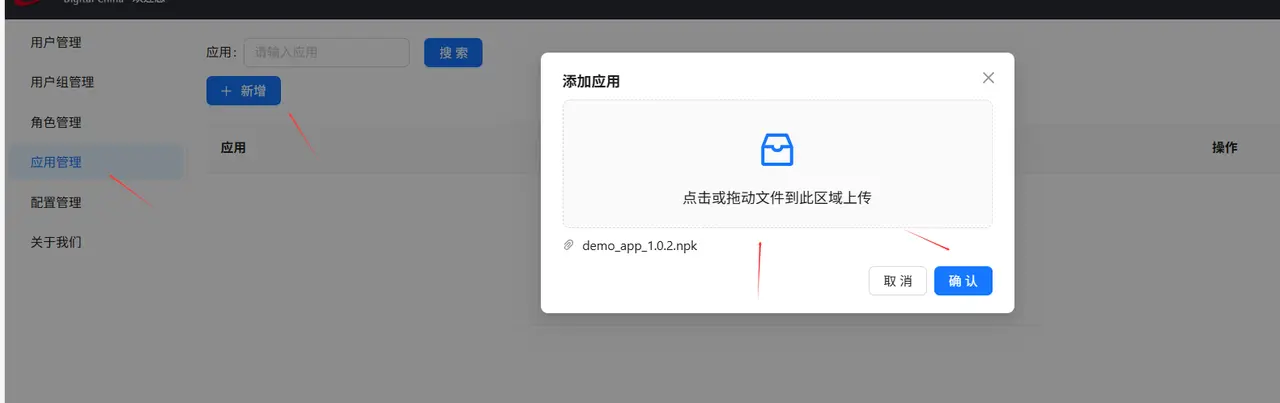Close the 添加应用 dialog with X
The image size is (1280, 403).
[x=988, y=78]
